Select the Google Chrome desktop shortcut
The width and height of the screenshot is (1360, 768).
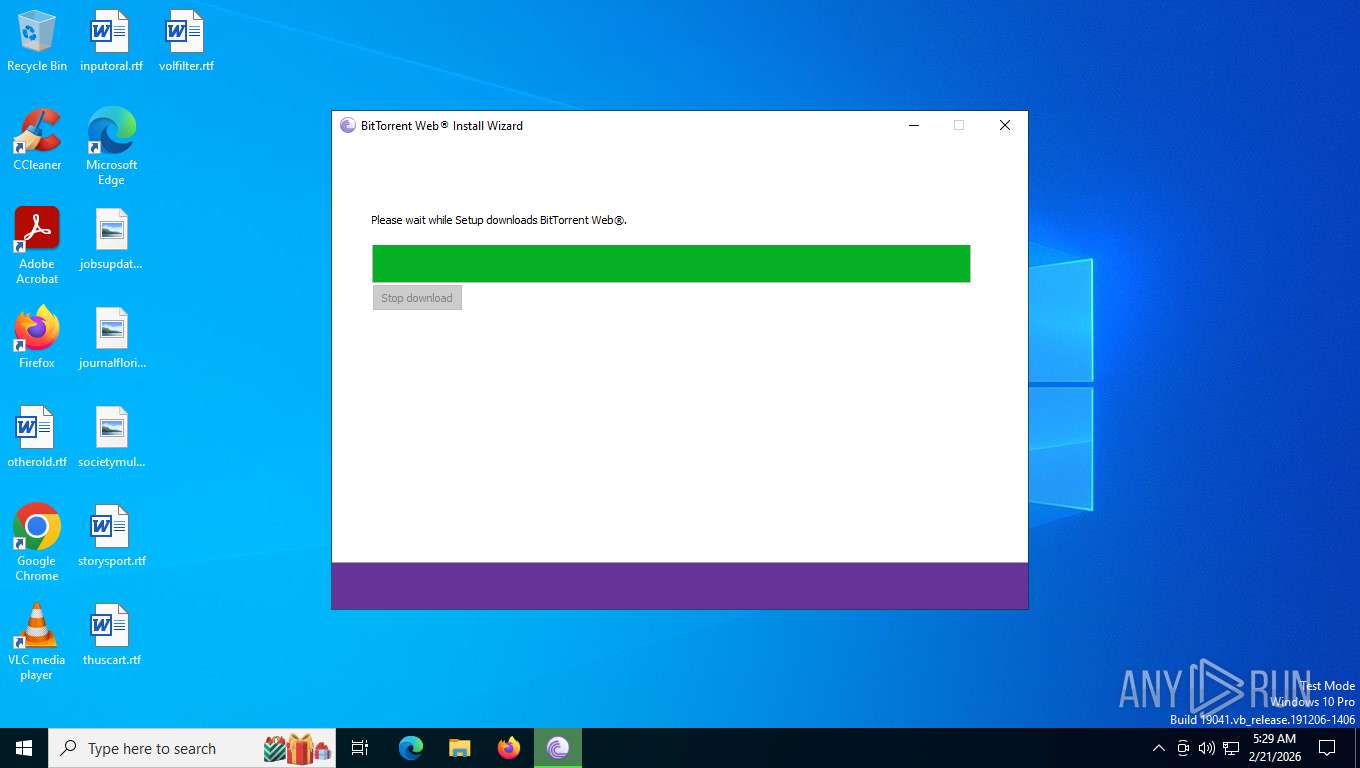click(x=37, y=543)
